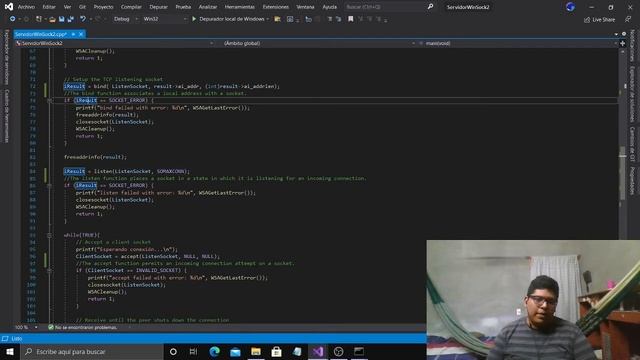
Task: Open the Debug configuration dropdown
Action: pos(126,19)
